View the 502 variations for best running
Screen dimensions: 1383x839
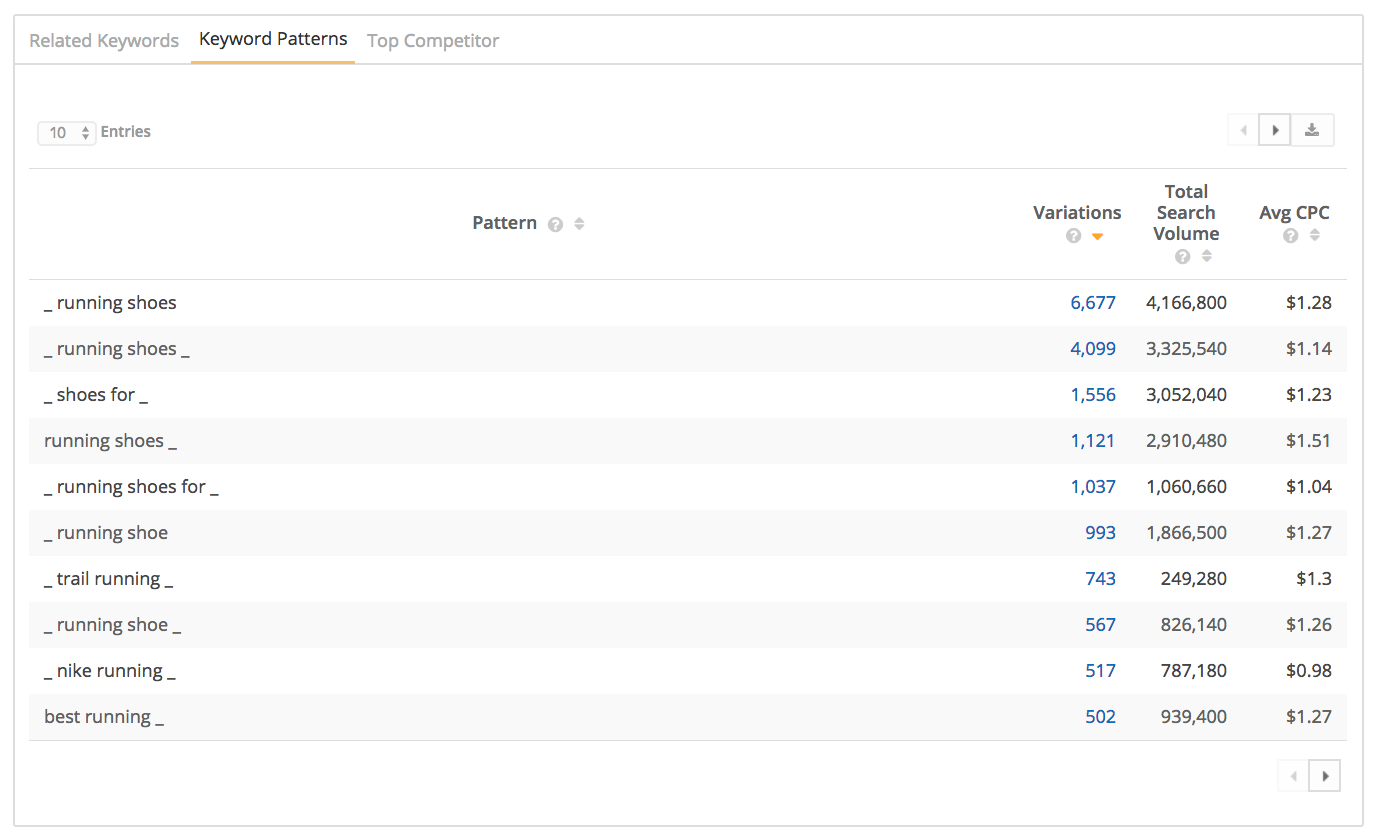click(x=1100, y=717)
